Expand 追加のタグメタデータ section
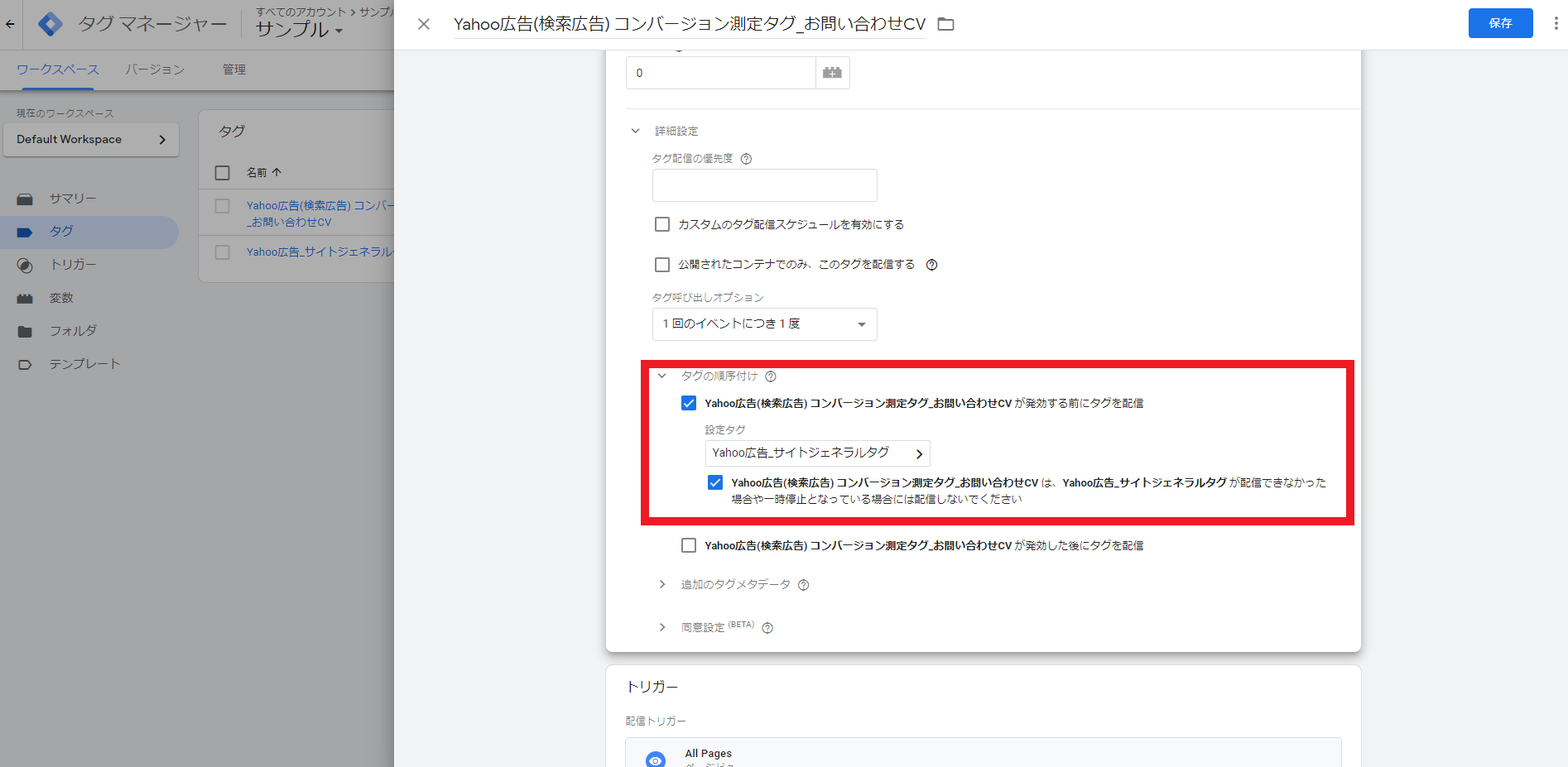Screen dimensions: 1568x767 661,584
